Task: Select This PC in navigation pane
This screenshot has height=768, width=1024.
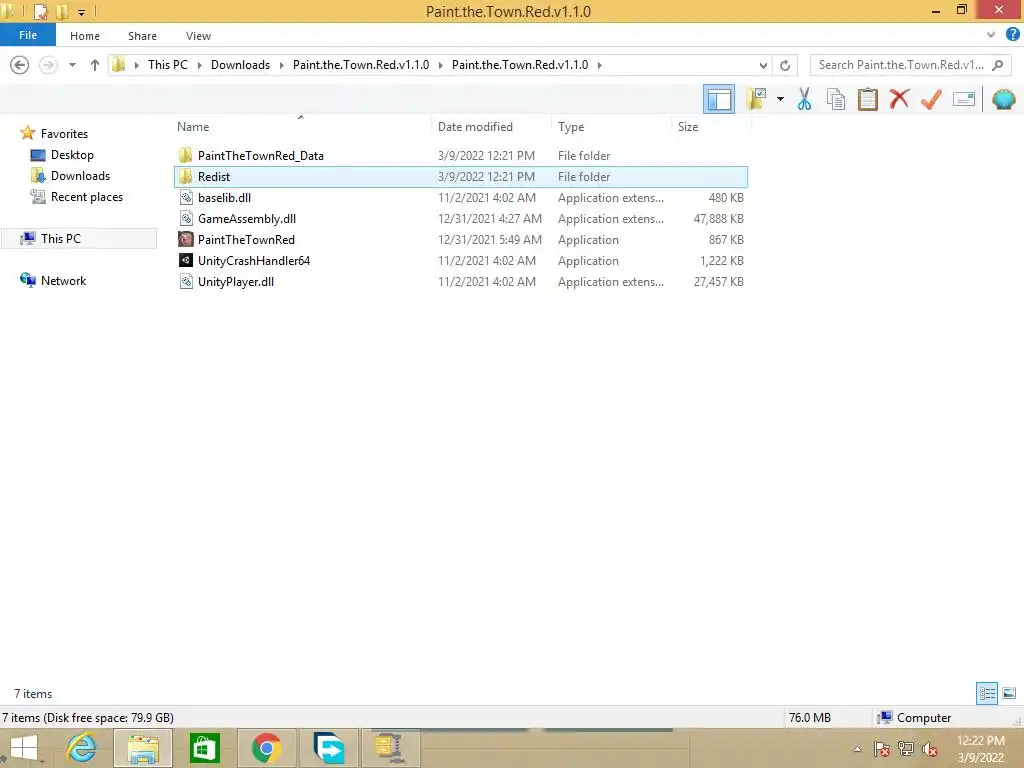Action: 61,238
